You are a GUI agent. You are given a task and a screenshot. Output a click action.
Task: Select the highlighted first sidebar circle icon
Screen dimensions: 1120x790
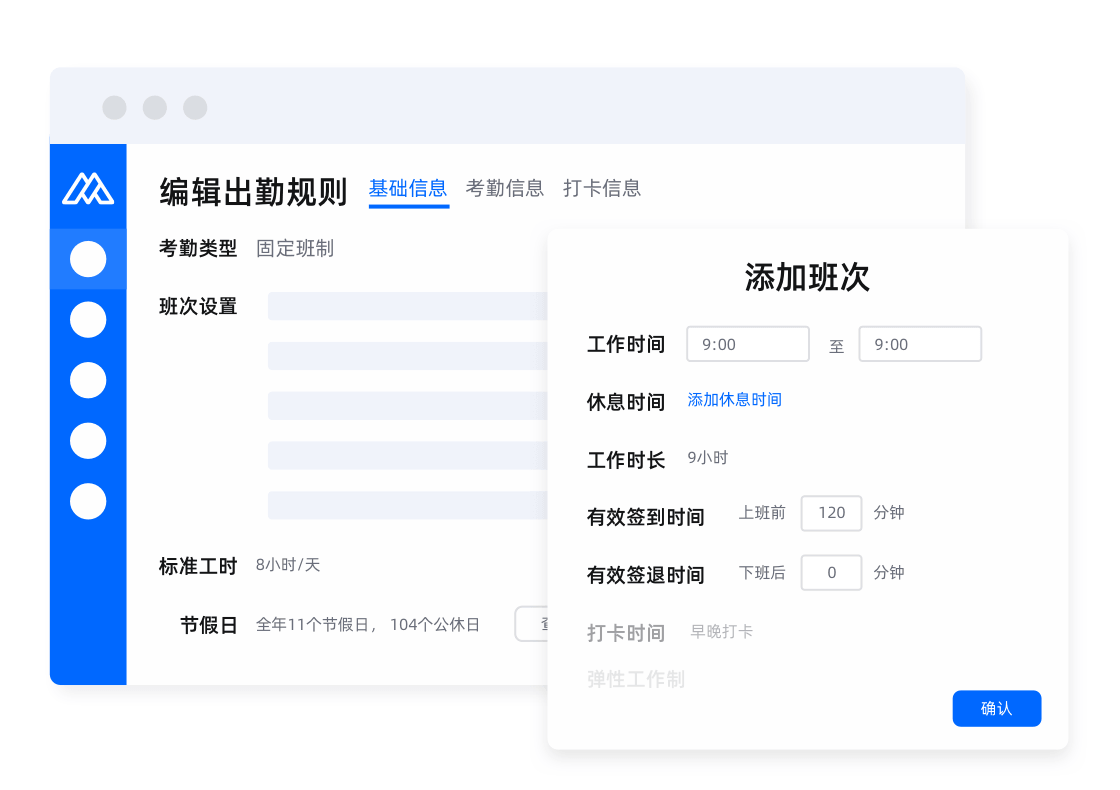[x=88, y=259]
